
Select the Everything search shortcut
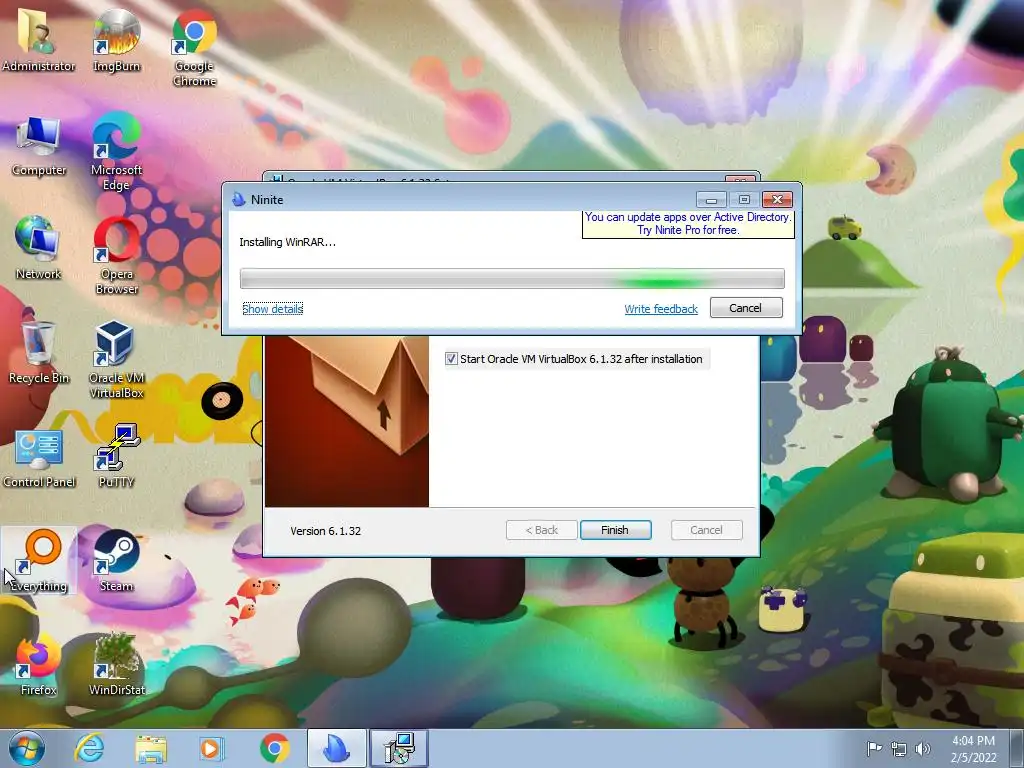[x=39, y=560]
